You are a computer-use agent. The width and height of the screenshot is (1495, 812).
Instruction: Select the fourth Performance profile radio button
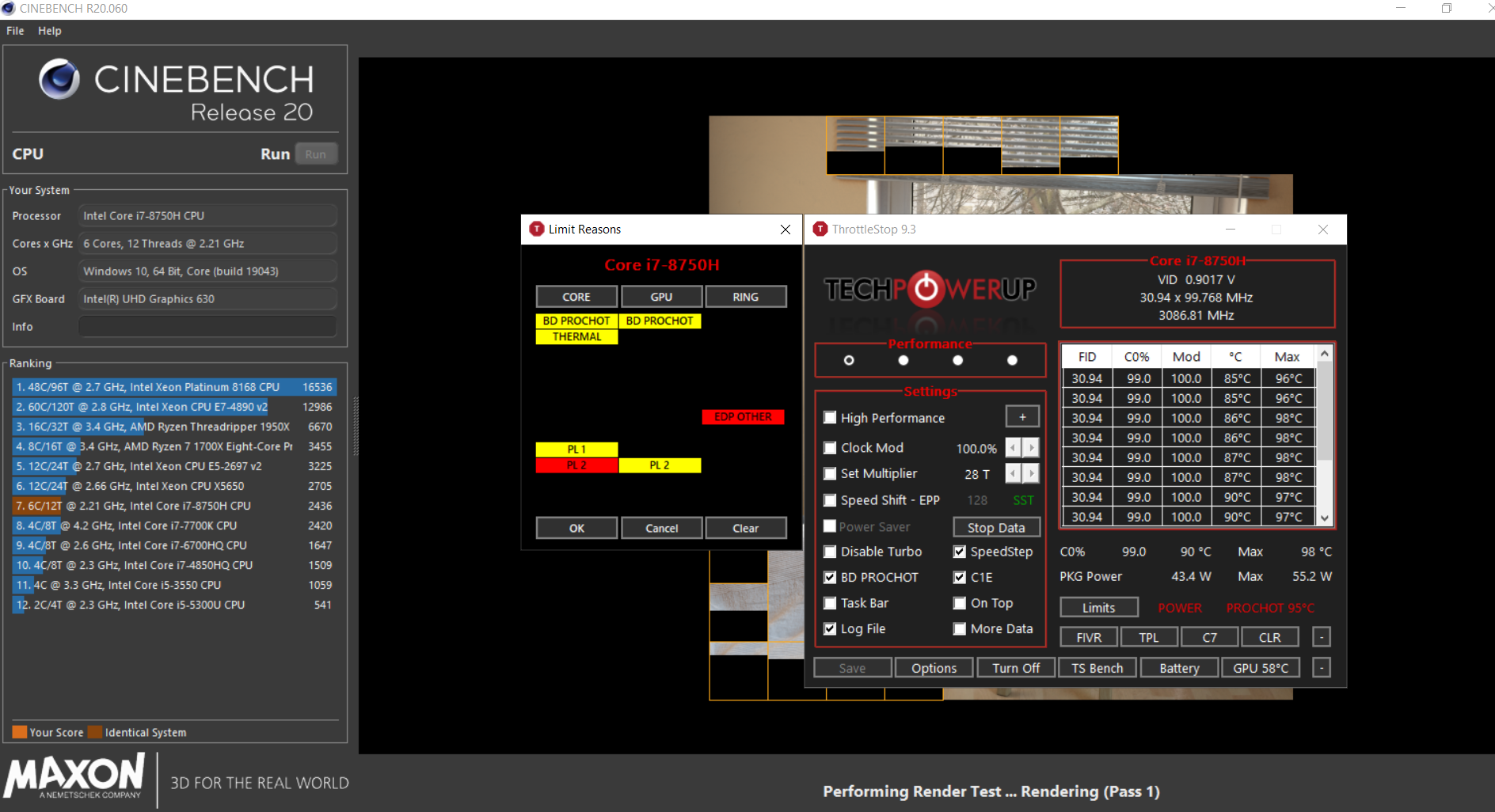click(x=1012, y=360)
